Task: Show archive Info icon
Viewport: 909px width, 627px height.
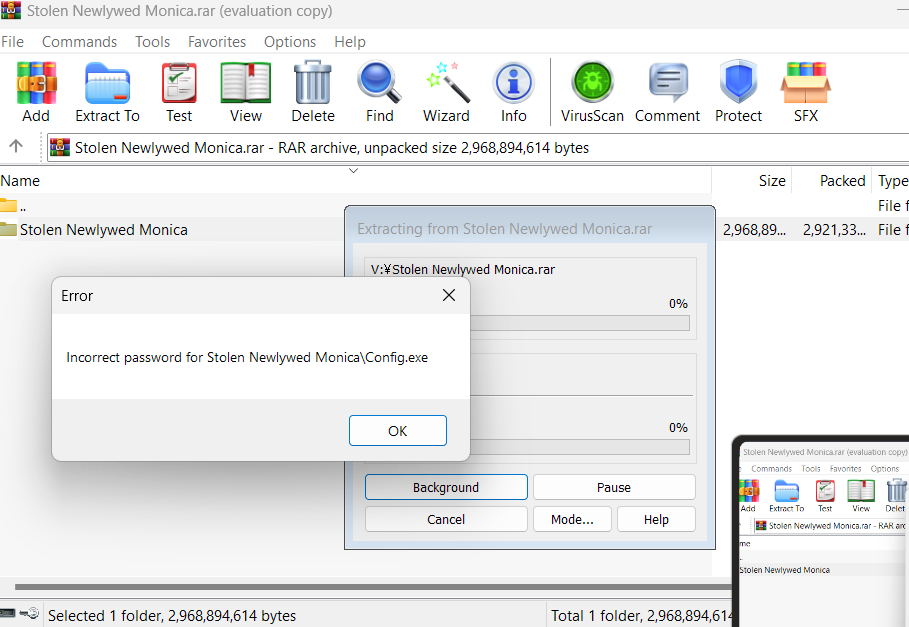Action: (514, 83)
